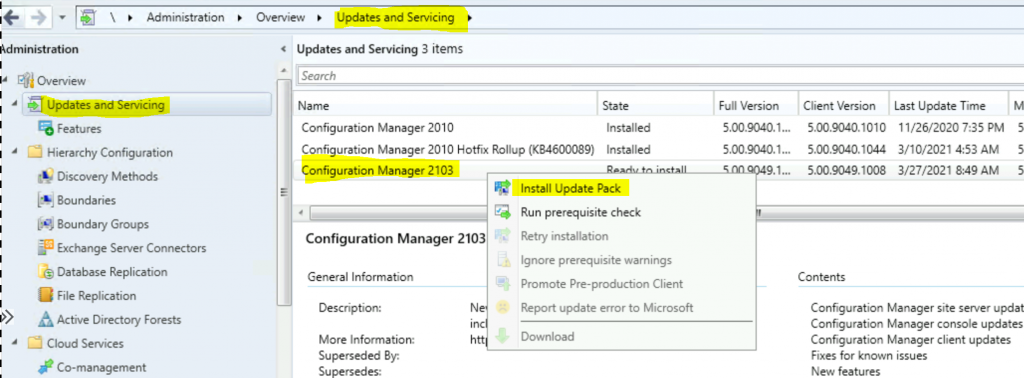1024x378 pixels.
Task: Click Retry installation menu entry
Action: click(x=564, y=236)
